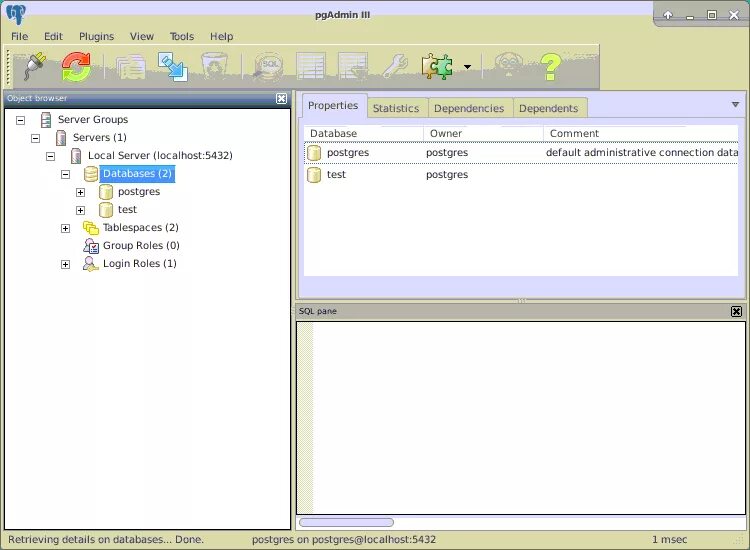The height and width of the screenshot is (550, 750).
Task: Click the Plugins puzzle piece icon
Action: [437, 66]
